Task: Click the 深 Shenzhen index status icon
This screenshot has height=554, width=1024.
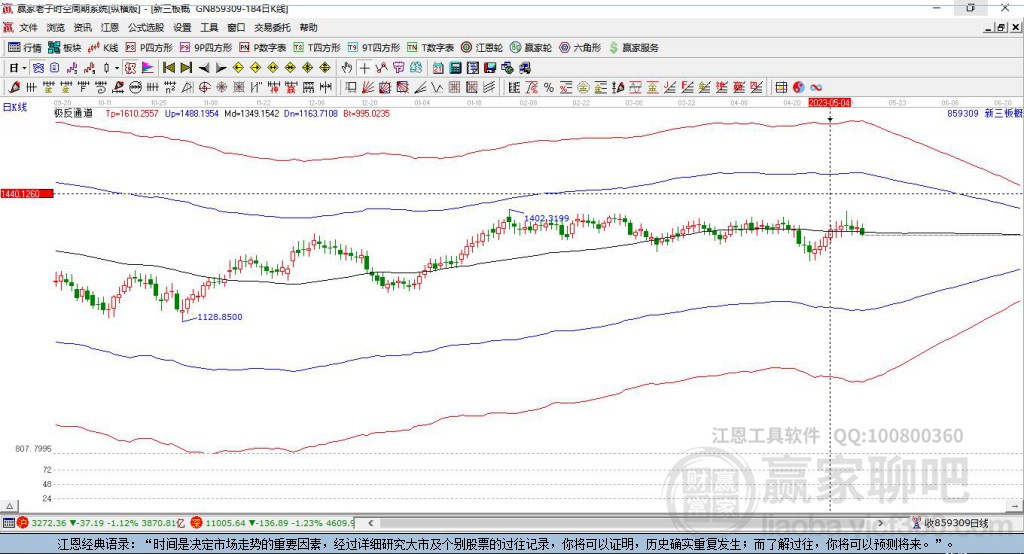Action: [197, 523]
